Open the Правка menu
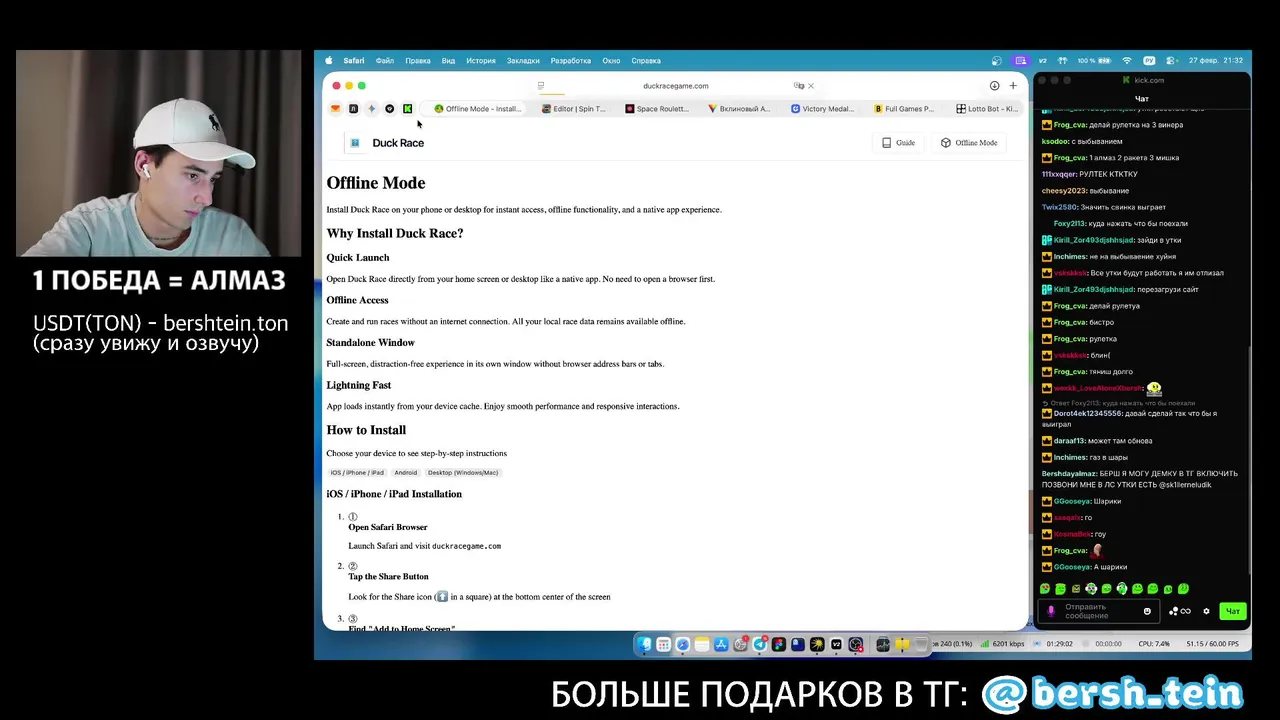1280x720 pixels. (x=418, y=60)
